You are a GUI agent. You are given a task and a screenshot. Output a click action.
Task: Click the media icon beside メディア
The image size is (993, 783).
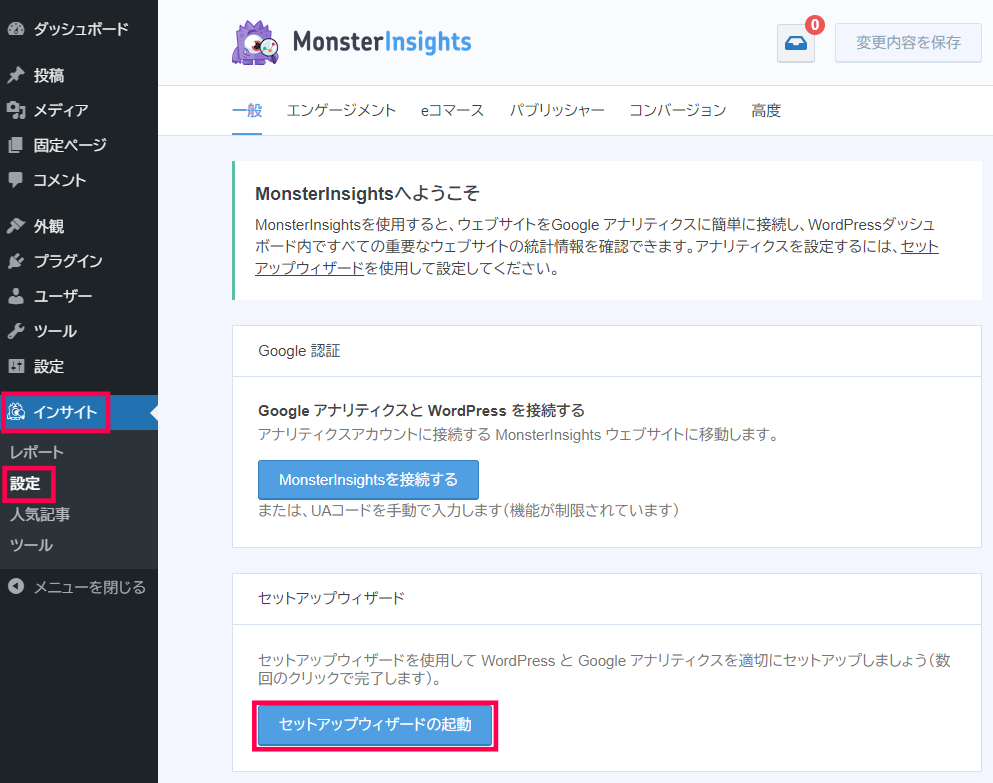click(x=16, y=110)
